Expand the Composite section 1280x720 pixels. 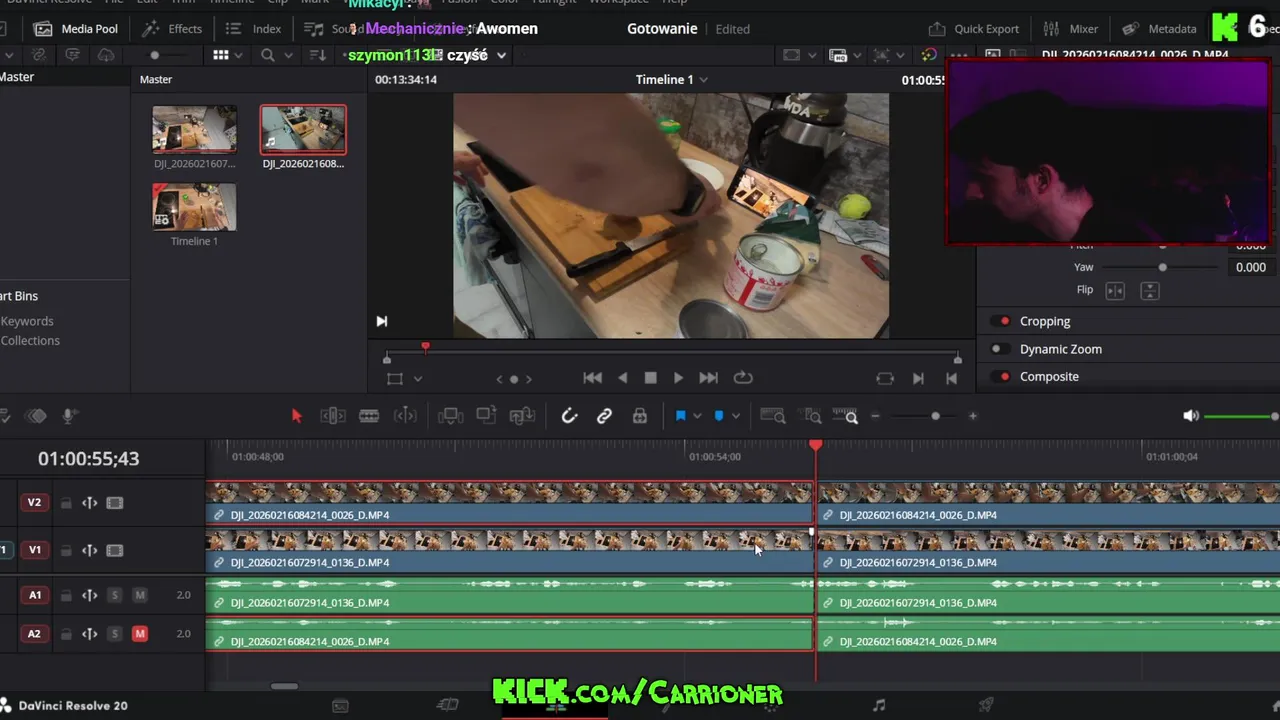1049,377
